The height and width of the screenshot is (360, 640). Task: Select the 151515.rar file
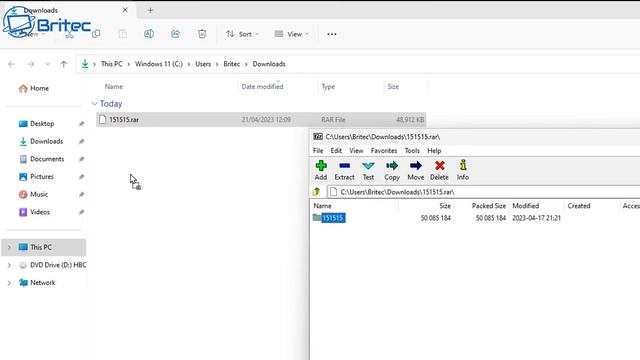tap(261, 120)
